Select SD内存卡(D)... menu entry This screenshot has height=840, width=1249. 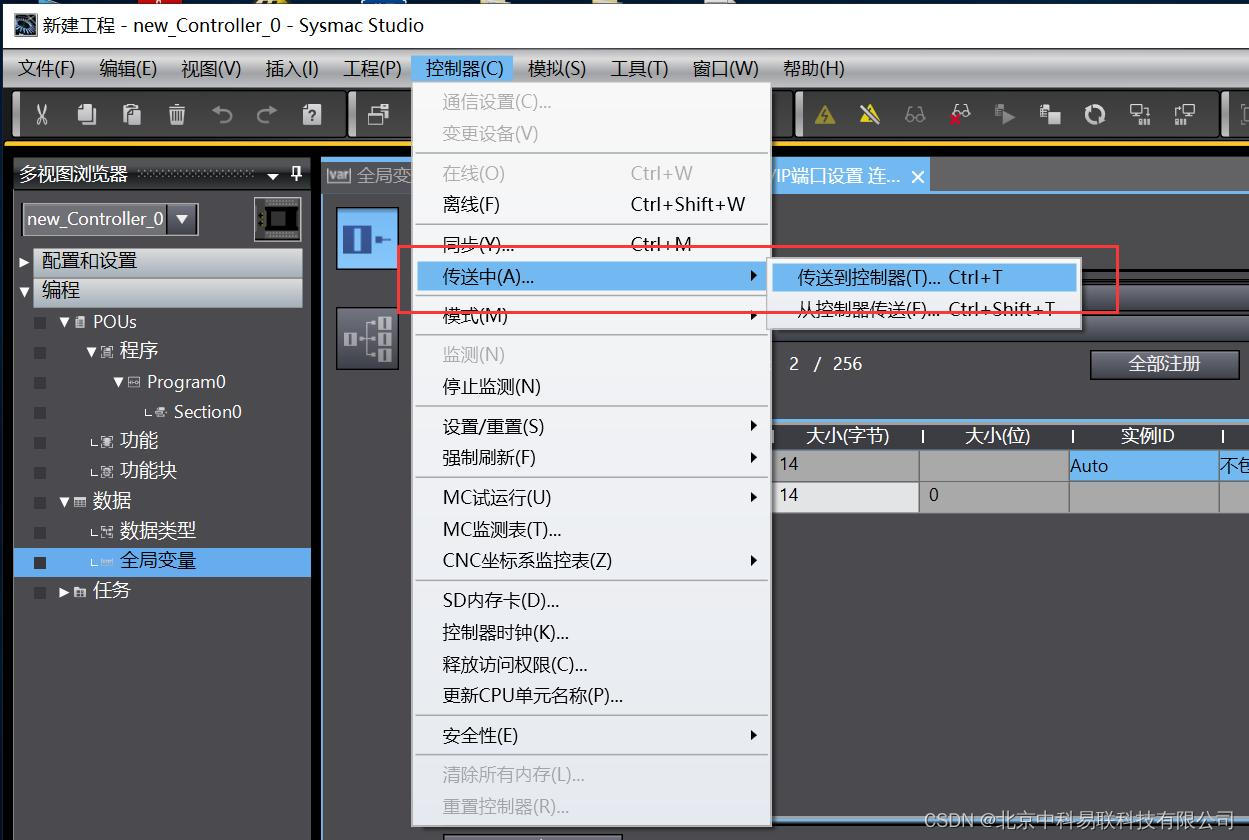(x=592, y=601)
